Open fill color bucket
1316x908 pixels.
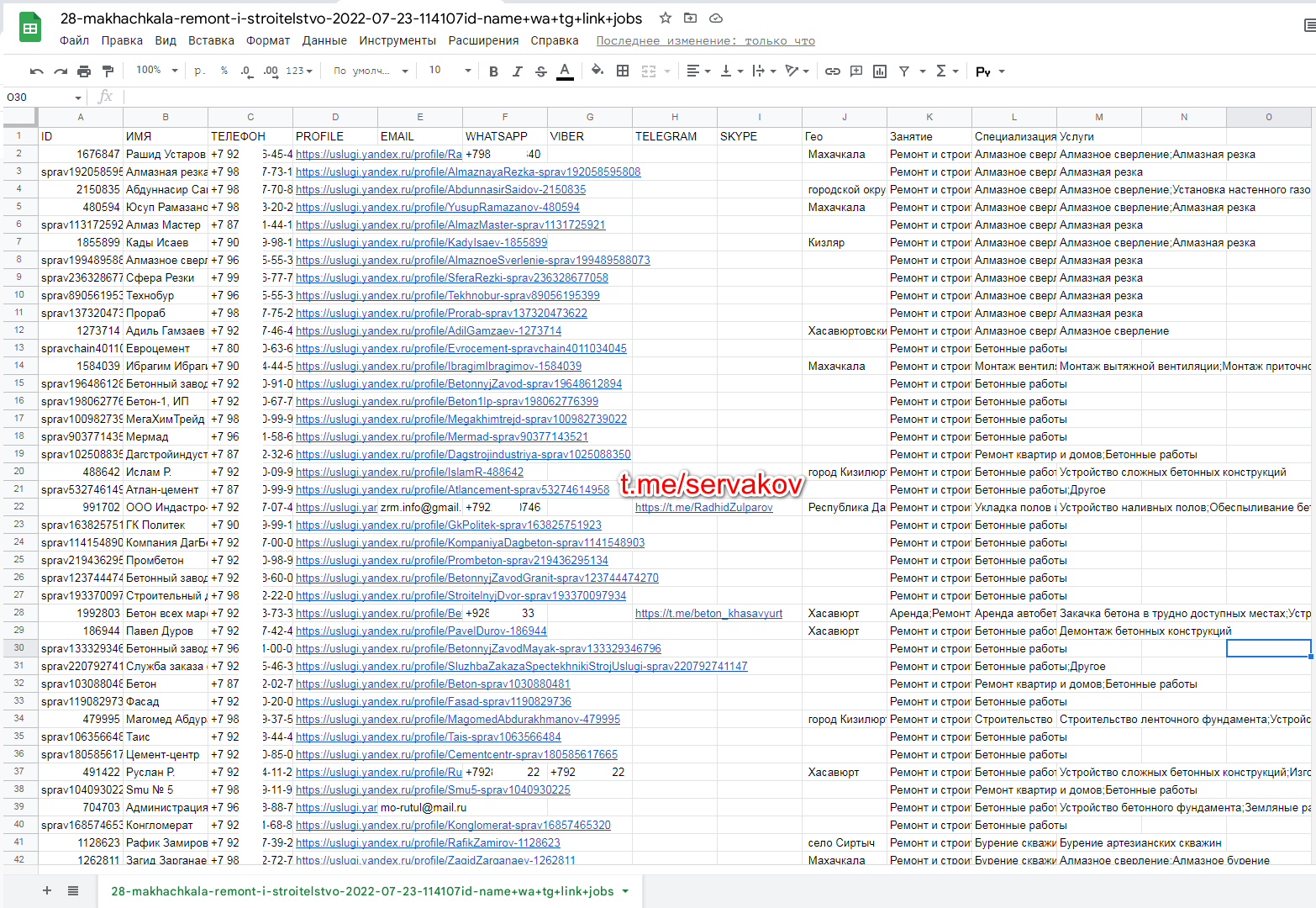point(597,71)
